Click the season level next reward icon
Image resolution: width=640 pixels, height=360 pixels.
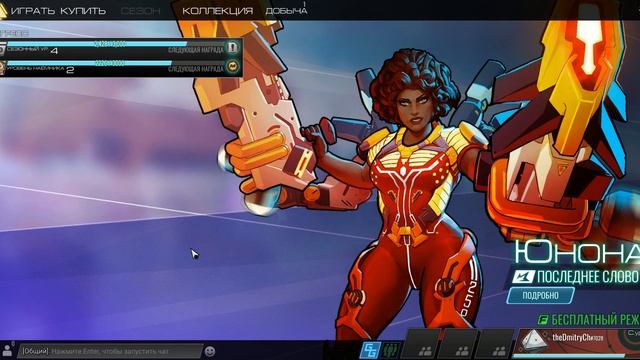(x=233, y=47)
